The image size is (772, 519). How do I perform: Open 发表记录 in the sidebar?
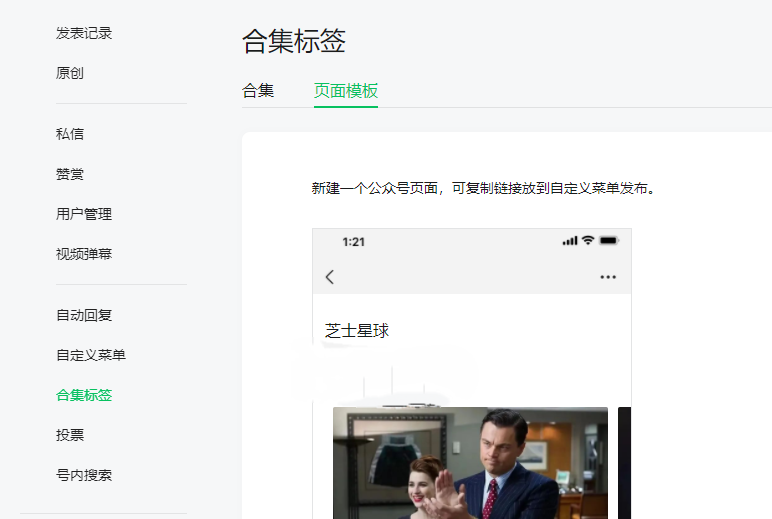click(84, 33)
